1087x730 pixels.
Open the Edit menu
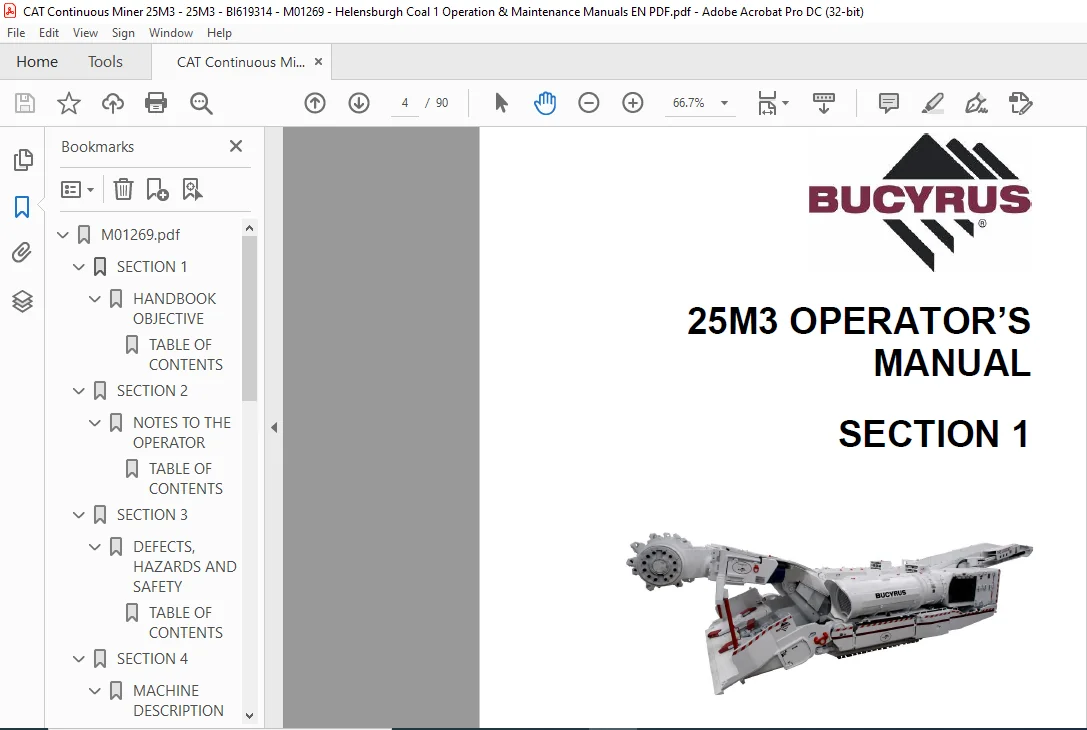49,33
